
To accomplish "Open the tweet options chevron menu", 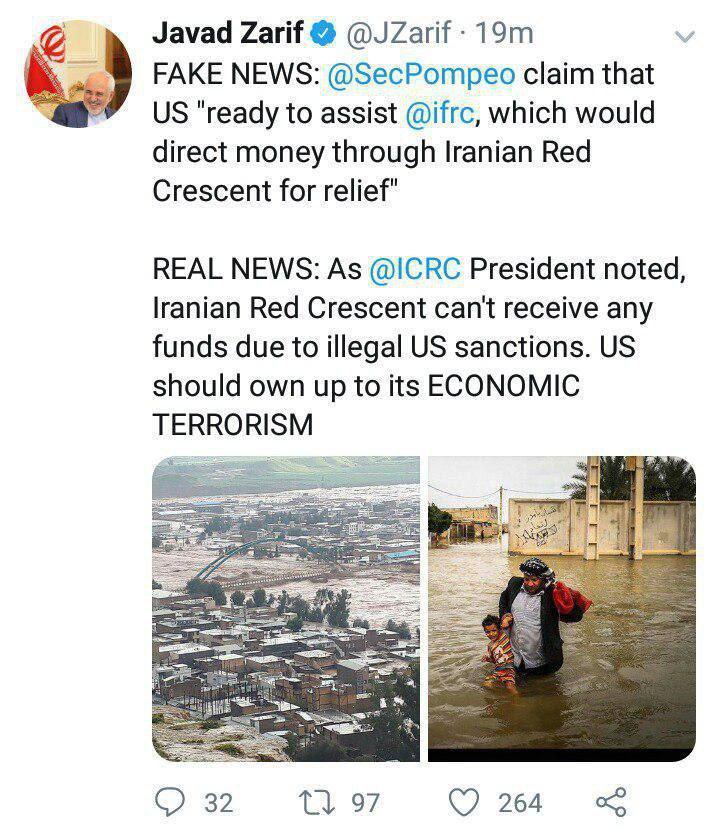I will pos(684,38).
